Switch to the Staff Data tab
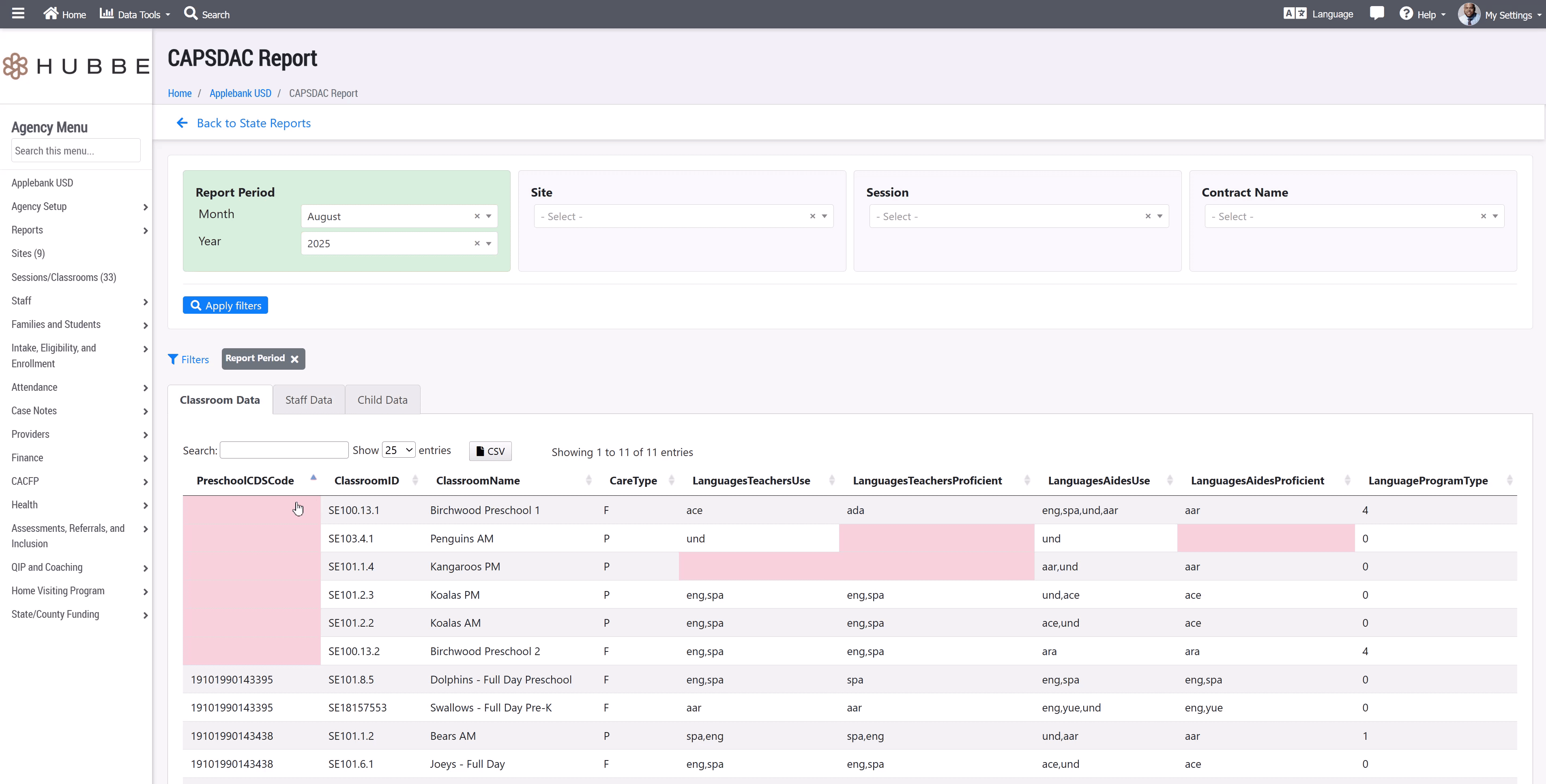The width and height of the screenshot is (1546, 784). point(309,400)
